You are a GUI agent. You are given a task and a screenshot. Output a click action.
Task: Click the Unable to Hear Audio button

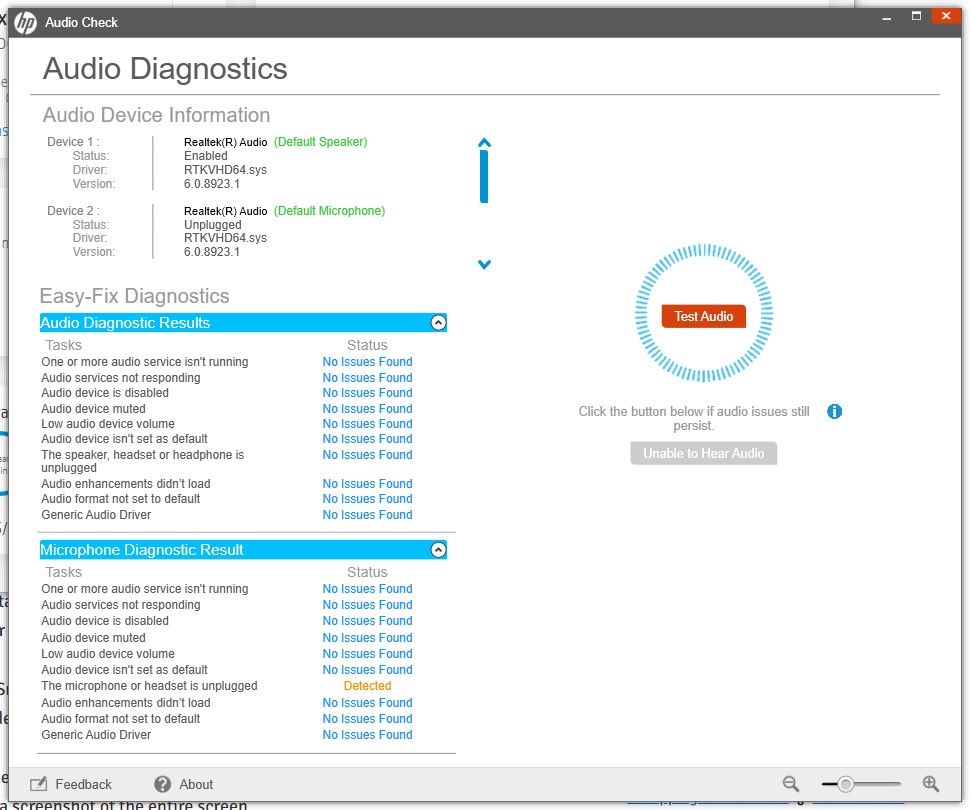[x=703, y=454]
